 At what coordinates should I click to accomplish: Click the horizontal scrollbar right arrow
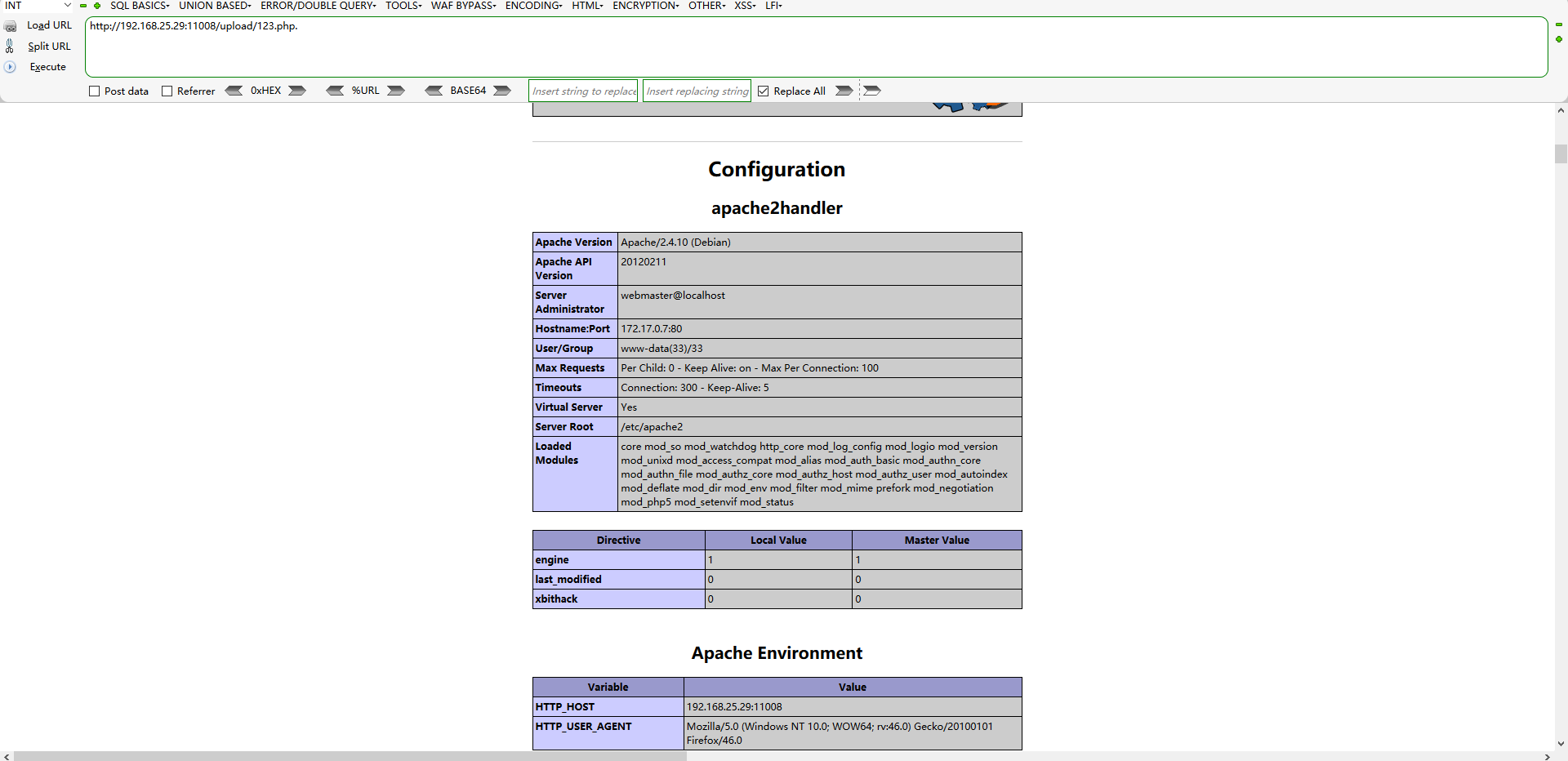tap(1548, 756)
